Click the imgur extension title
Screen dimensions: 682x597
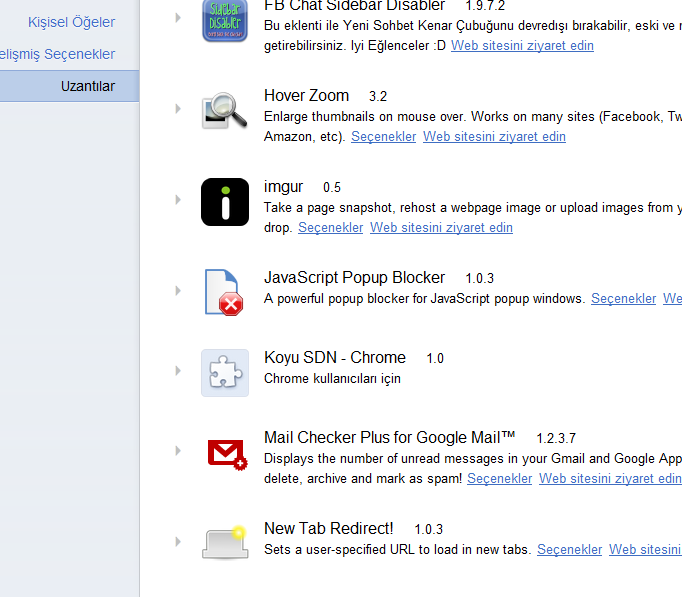click(283, 187)
